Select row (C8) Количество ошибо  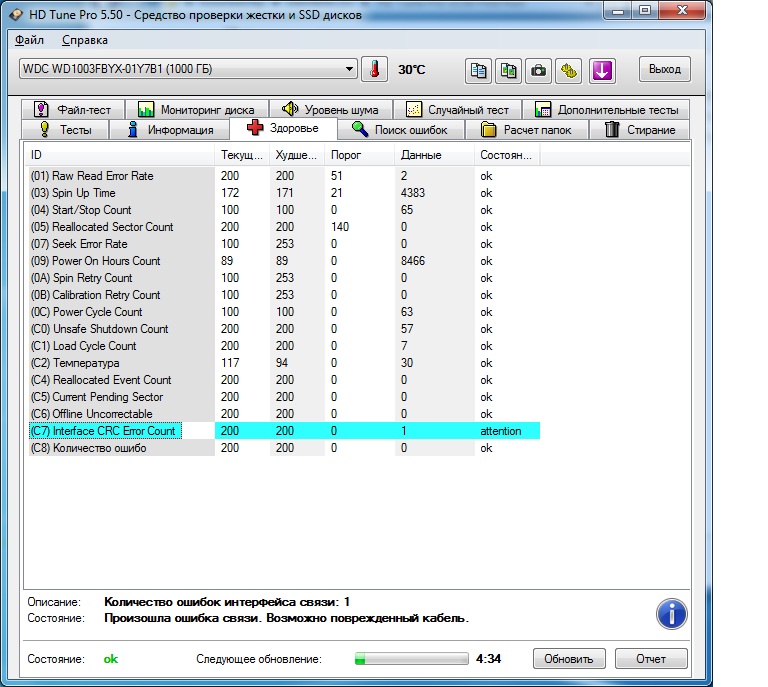(284, 448)
